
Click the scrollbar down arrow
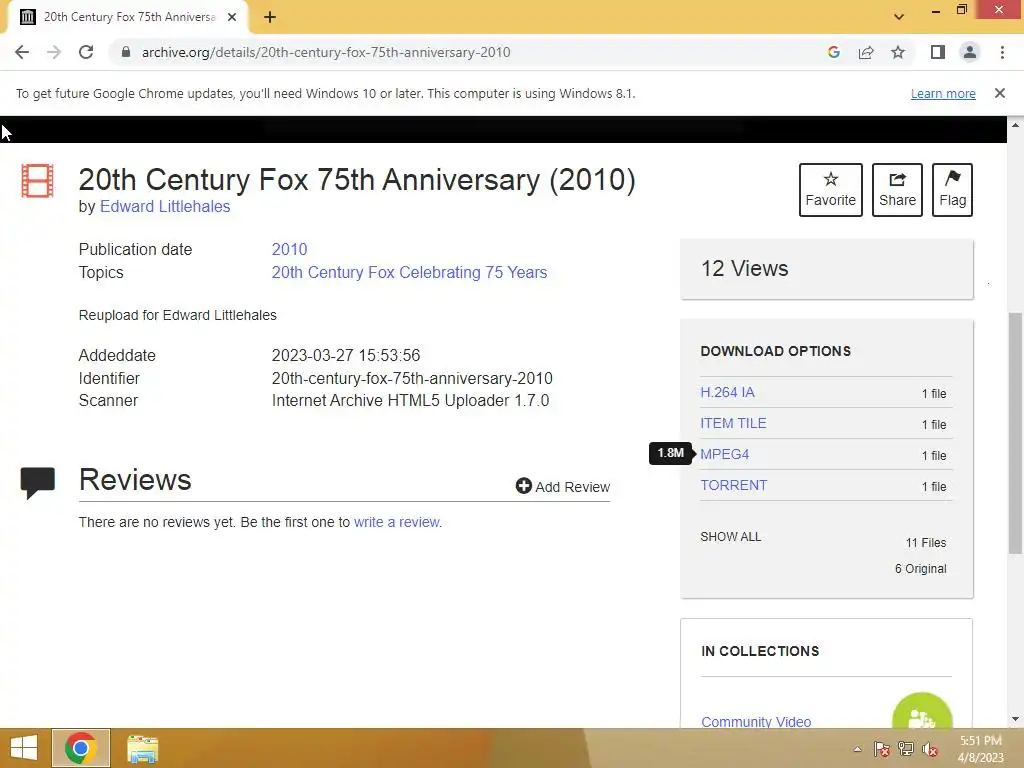tap(1015, 719)
